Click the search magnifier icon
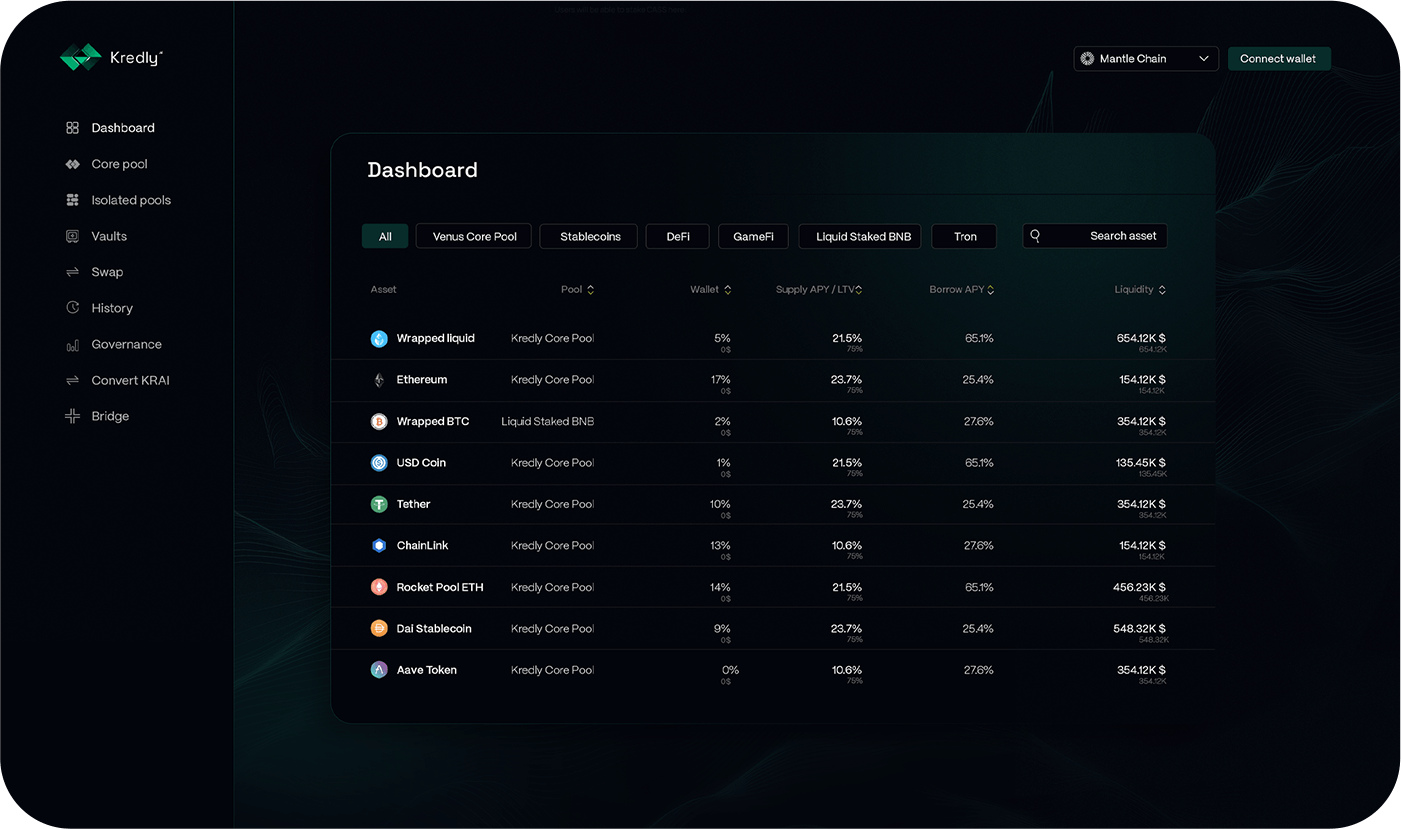Viewport: 1401px width, 829px height. click(x=1035, y=236)
